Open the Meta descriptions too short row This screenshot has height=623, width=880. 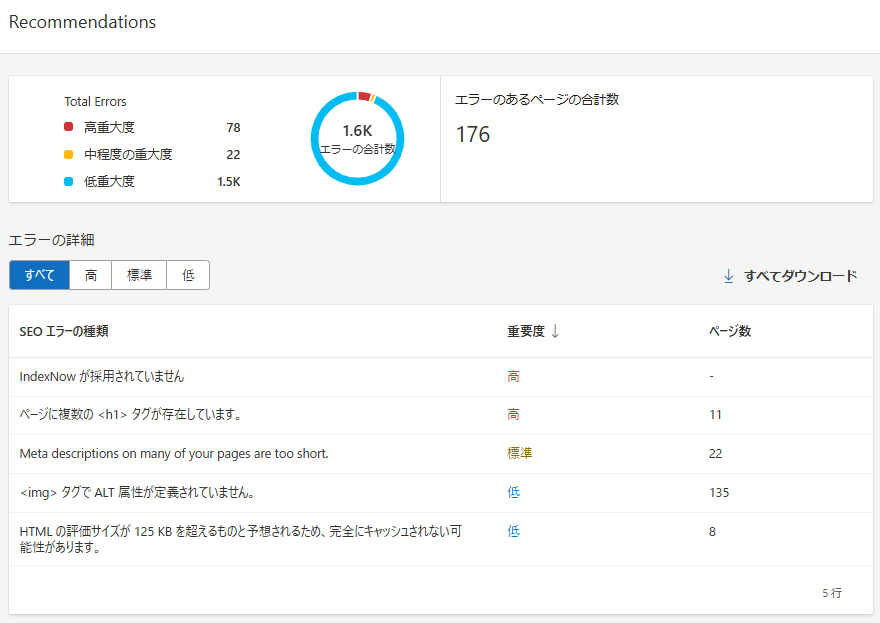[x=174, y=453]
